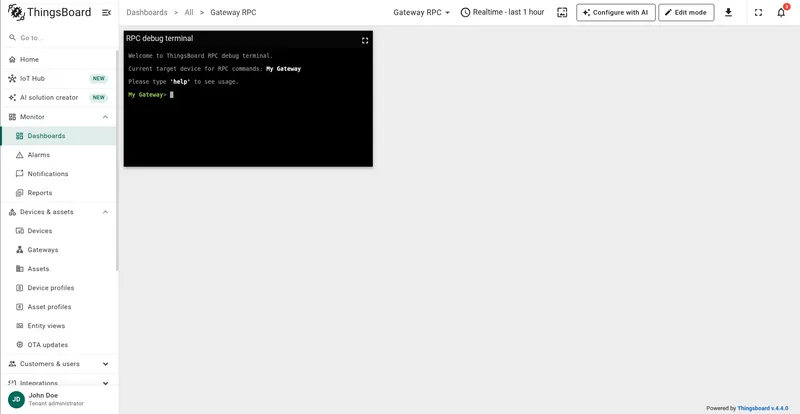The width and height of the screenshot is (800, 414).
Task: Open the notifications bell
Action: [x=781, y=12]
